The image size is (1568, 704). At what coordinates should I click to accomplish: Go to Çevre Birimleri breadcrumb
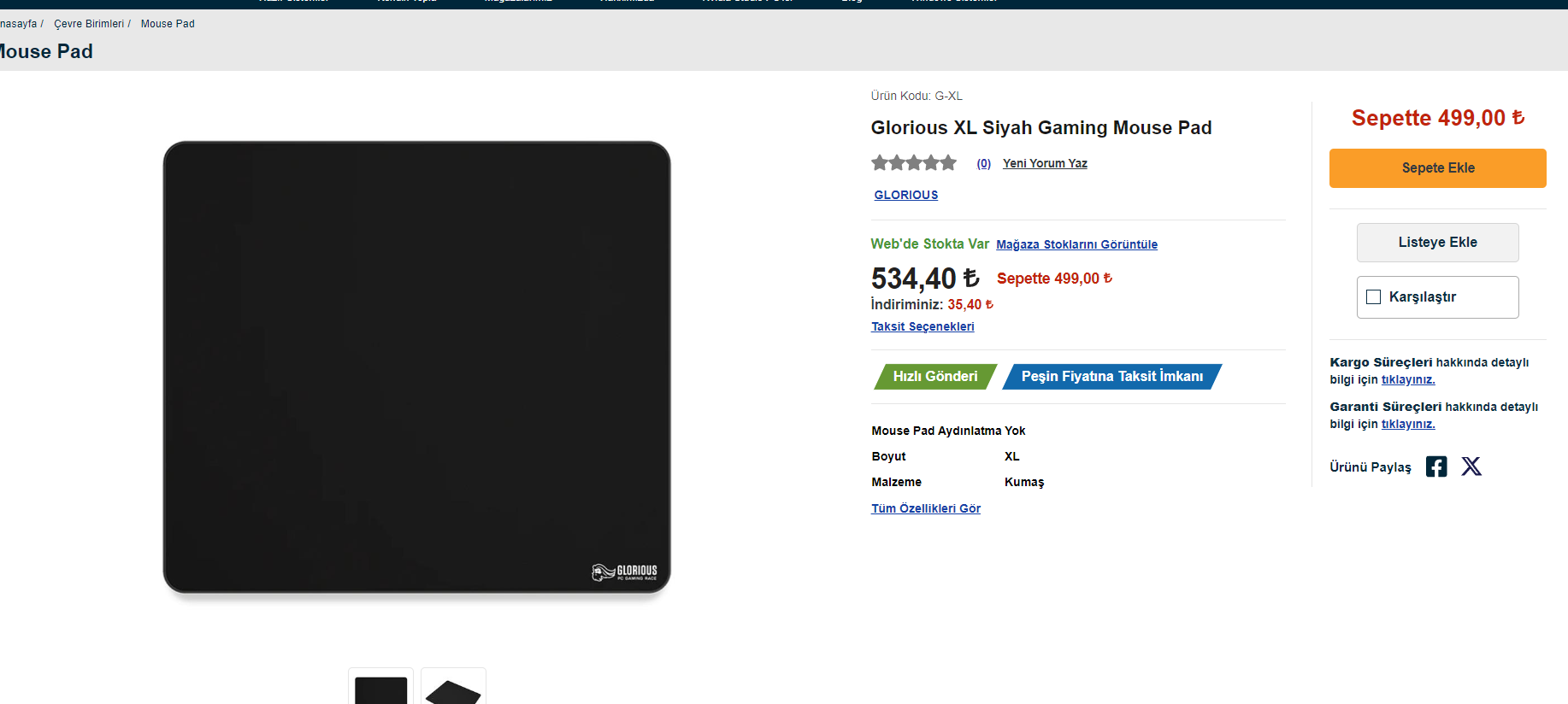(x=89, y=24)
